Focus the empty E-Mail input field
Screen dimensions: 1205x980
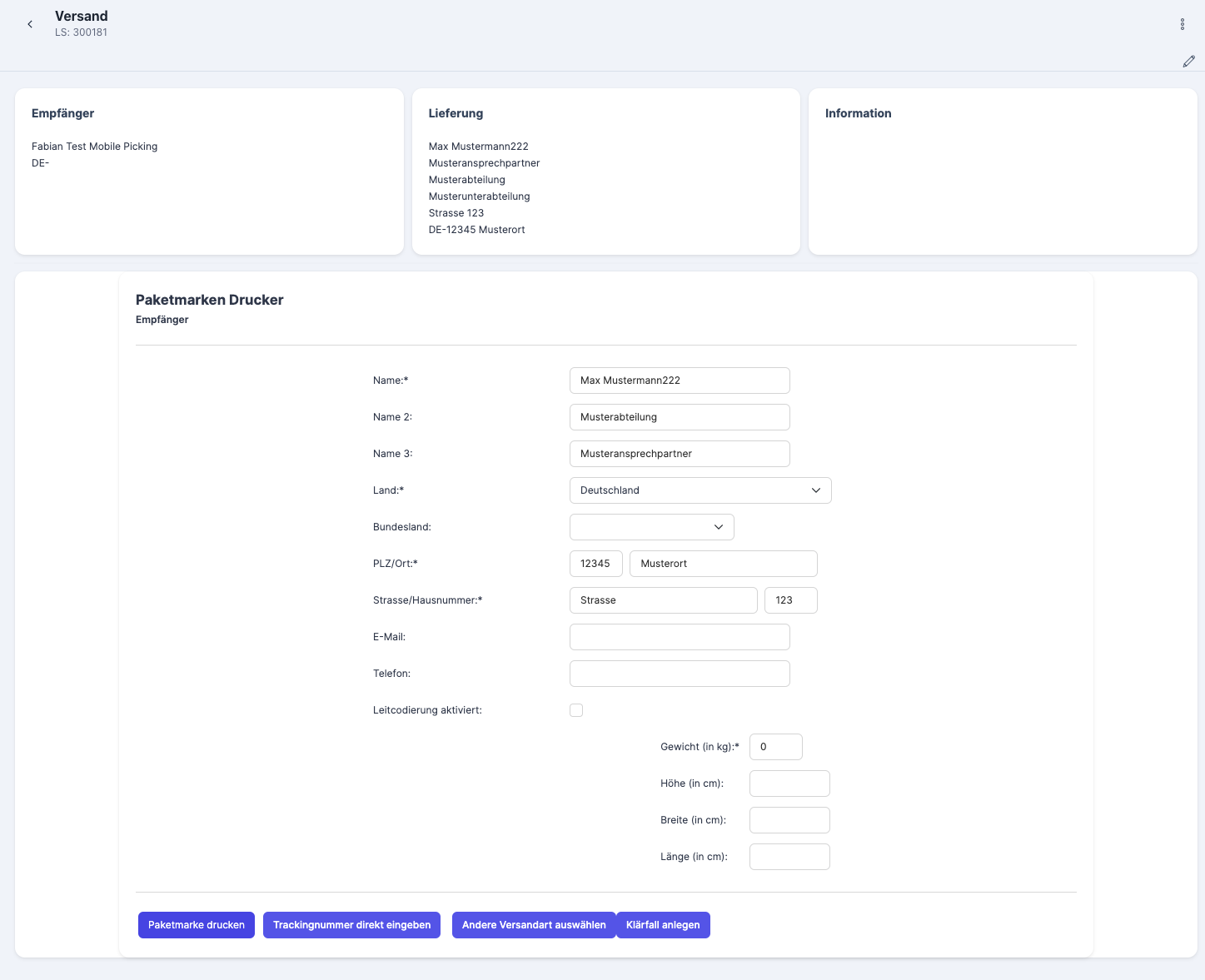pyautogui.click(x=679, y=637)
